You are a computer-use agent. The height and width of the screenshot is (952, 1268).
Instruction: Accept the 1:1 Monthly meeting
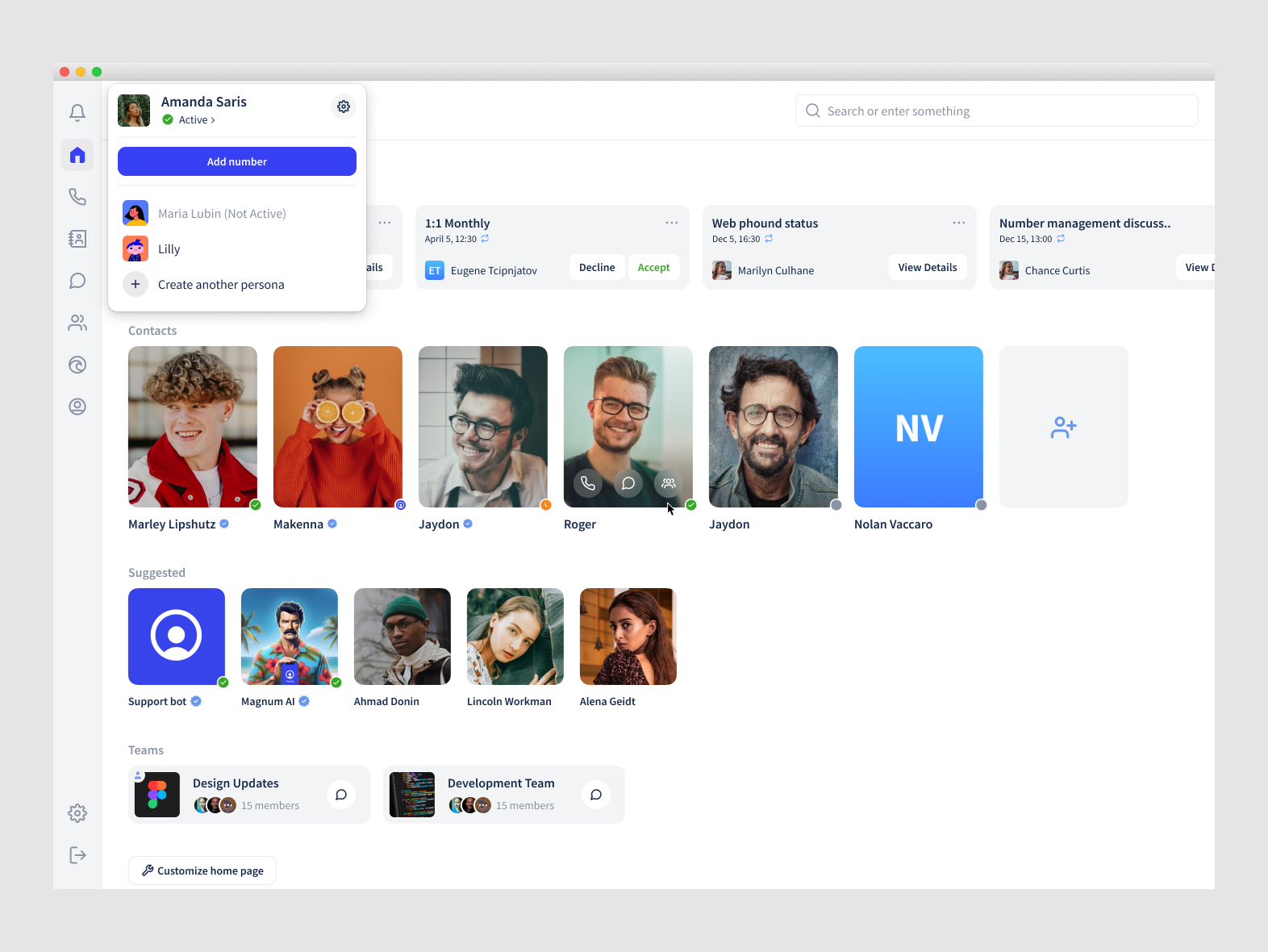653,267
